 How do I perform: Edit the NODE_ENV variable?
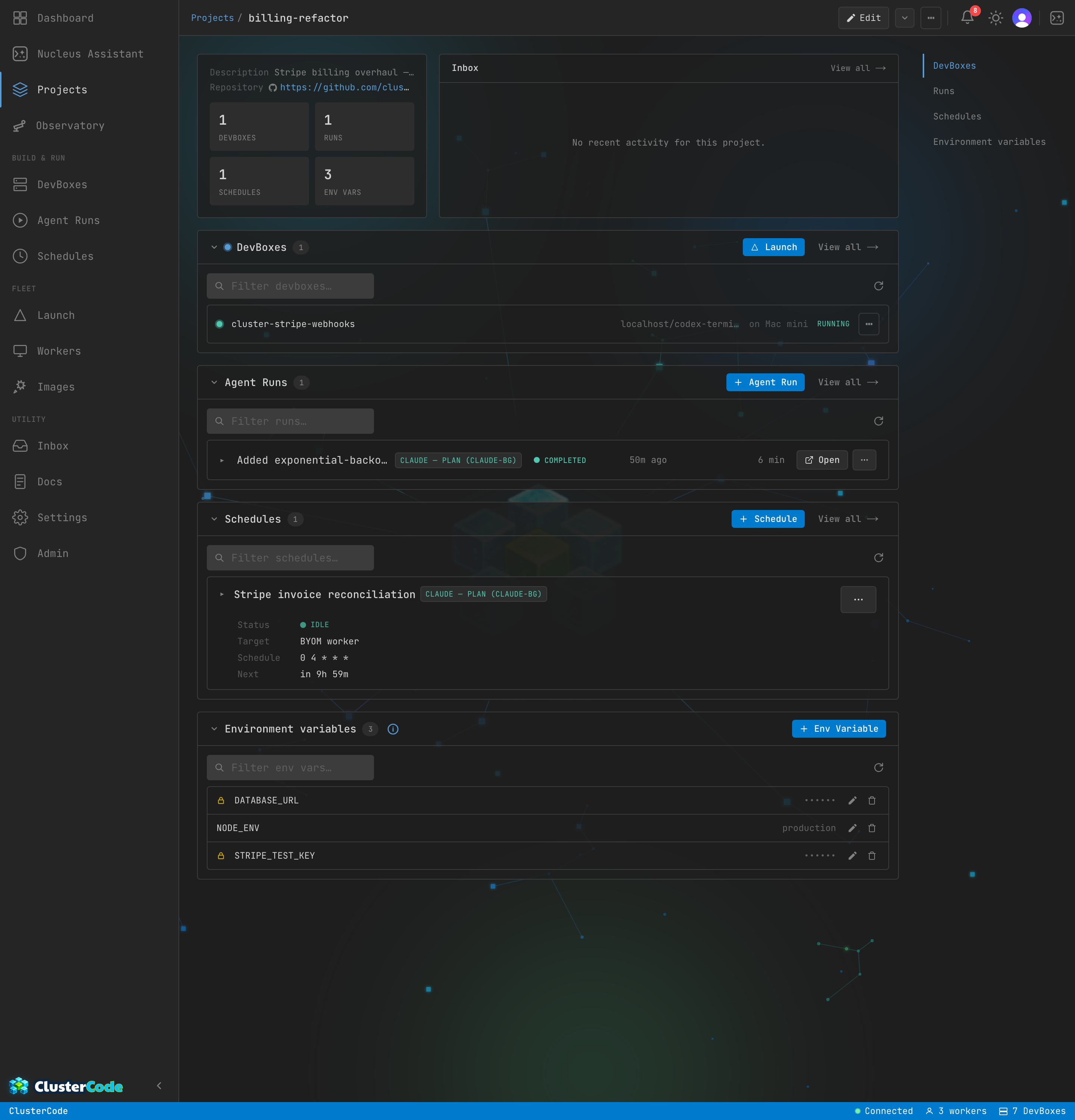coord(852,828)
